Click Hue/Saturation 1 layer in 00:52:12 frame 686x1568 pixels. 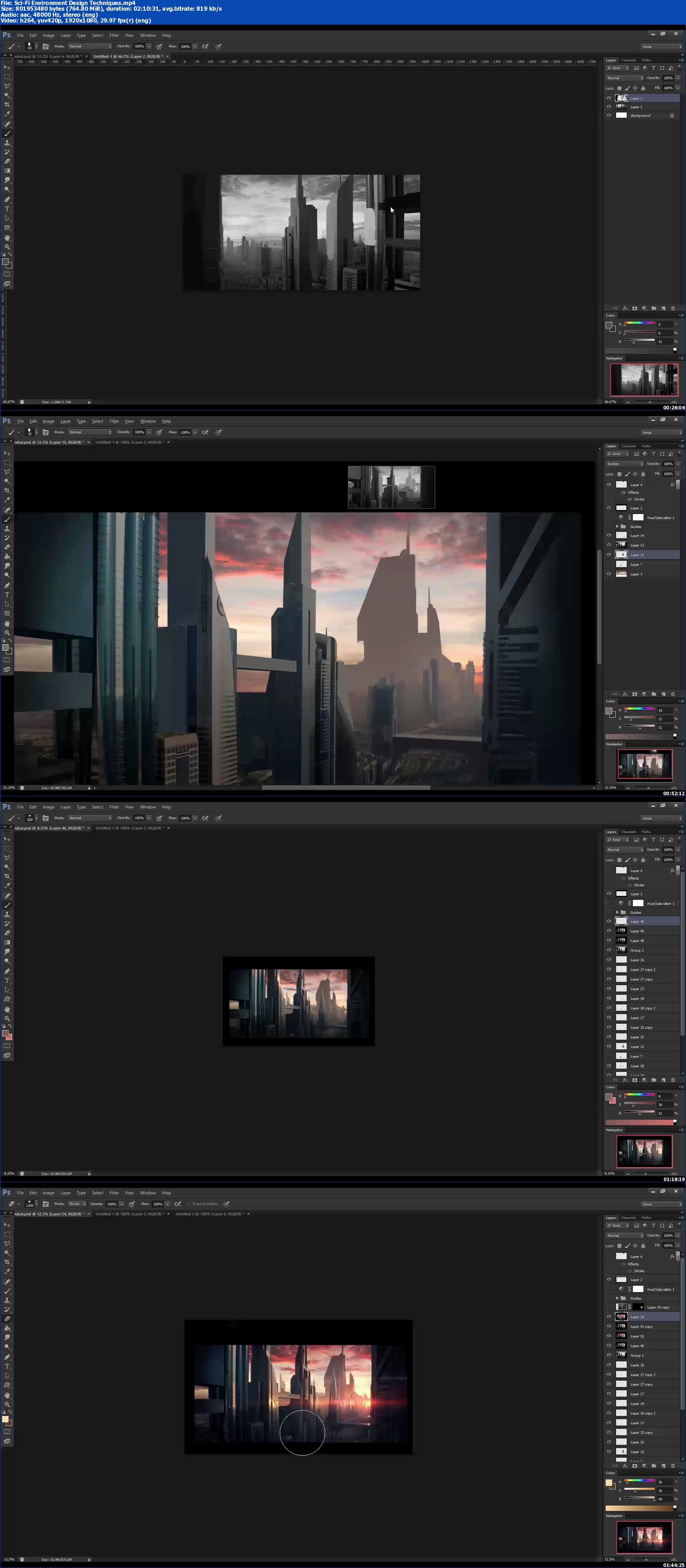click(642, 518)
